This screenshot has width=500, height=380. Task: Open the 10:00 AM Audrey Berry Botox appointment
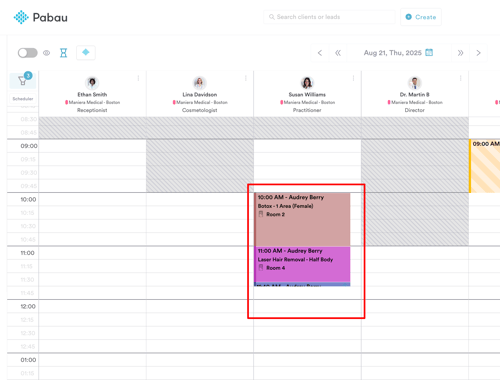(x=302, y=219)
